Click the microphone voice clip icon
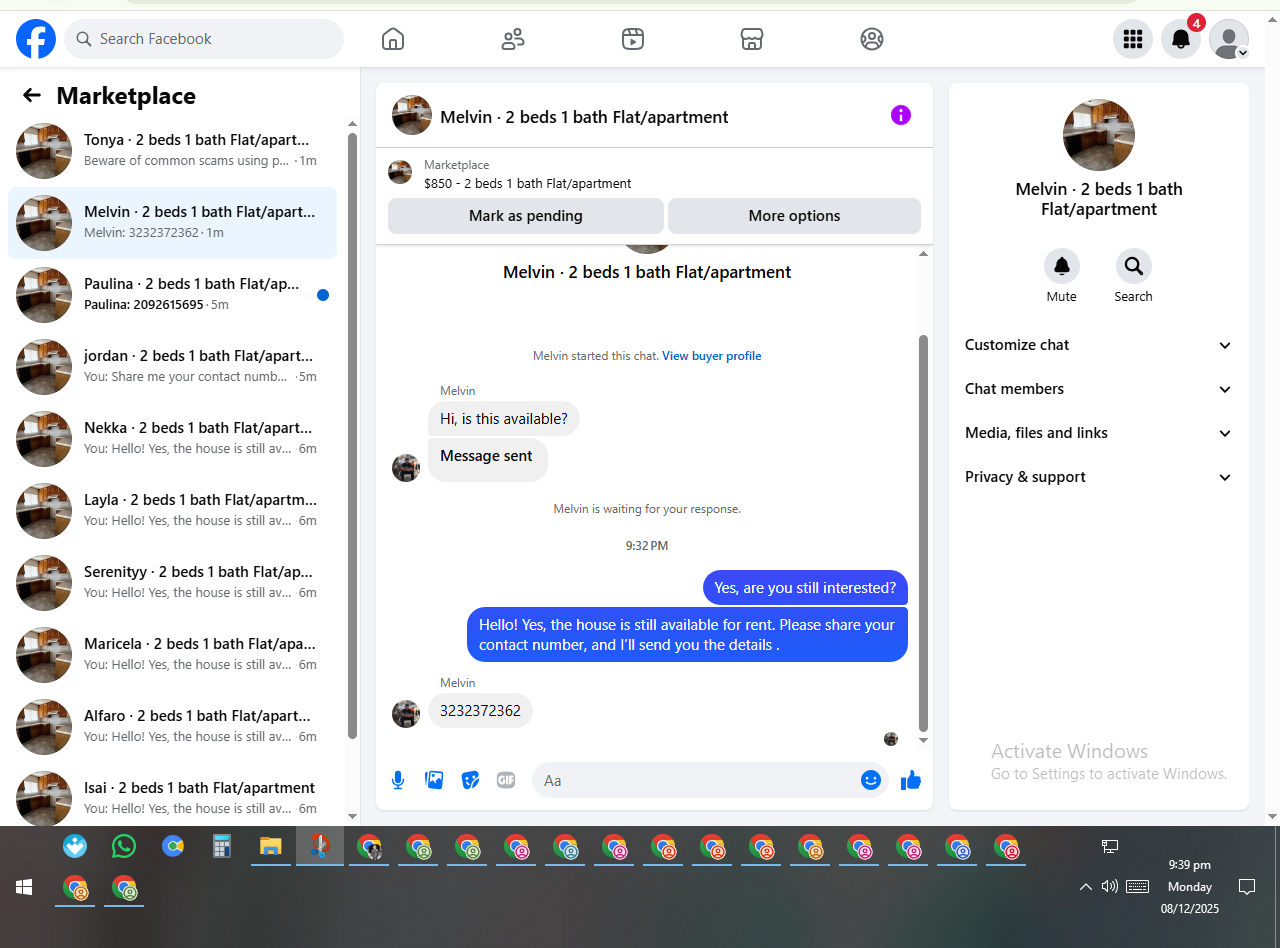 pyautogui.click(x=398, y=780)
